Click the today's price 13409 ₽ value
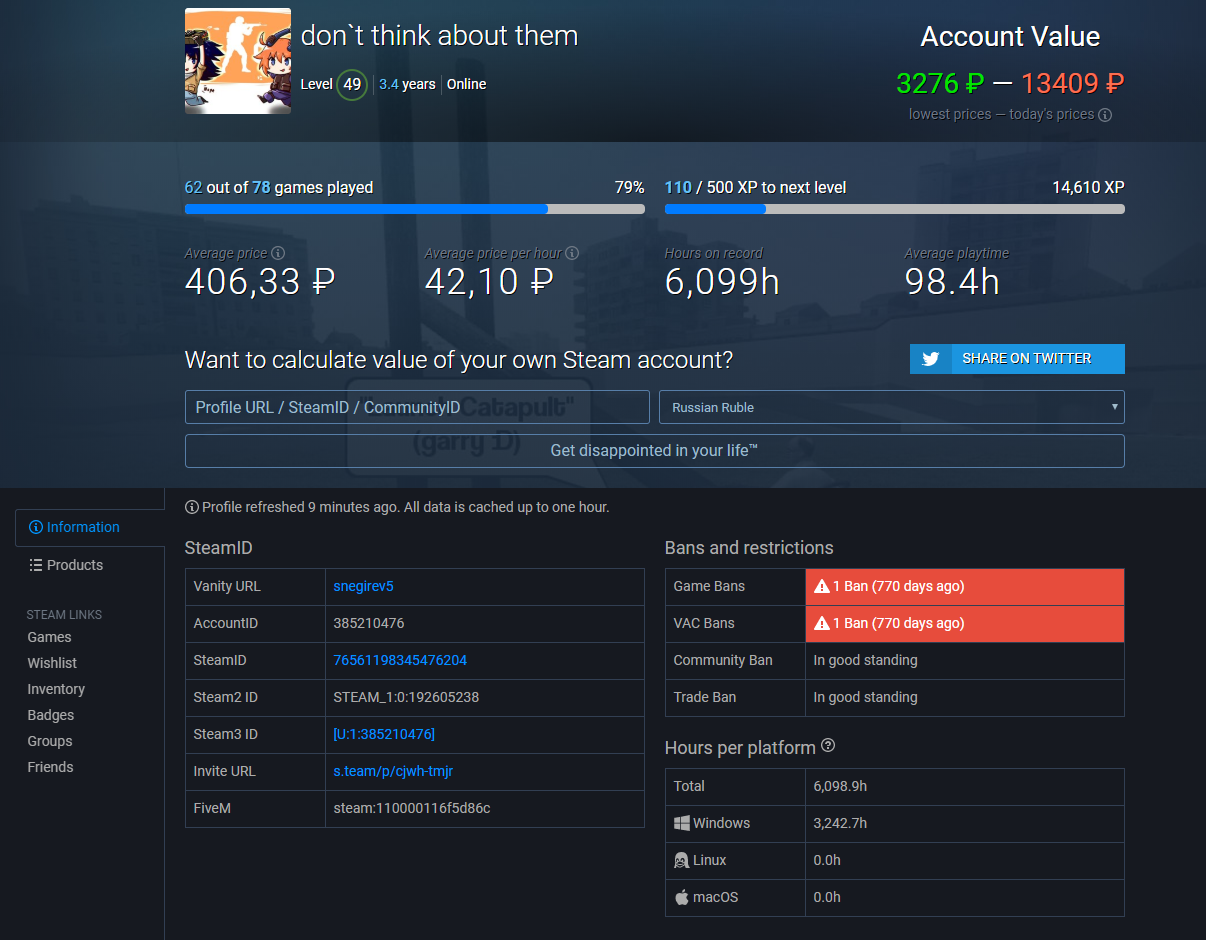This screenshot has height=940, width=1206. pyautogui.click(x=1073, y=83)
